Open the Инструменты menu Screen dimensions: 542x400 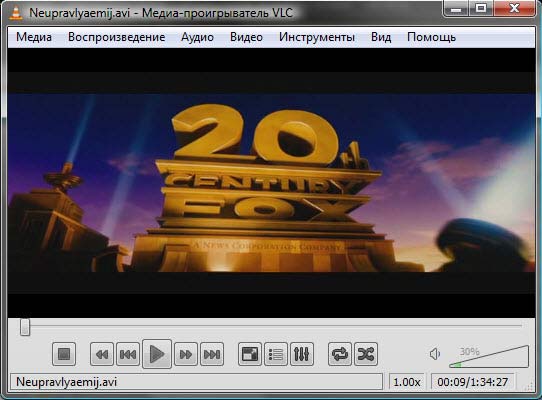pyautogui.click(x=317, y=37)
